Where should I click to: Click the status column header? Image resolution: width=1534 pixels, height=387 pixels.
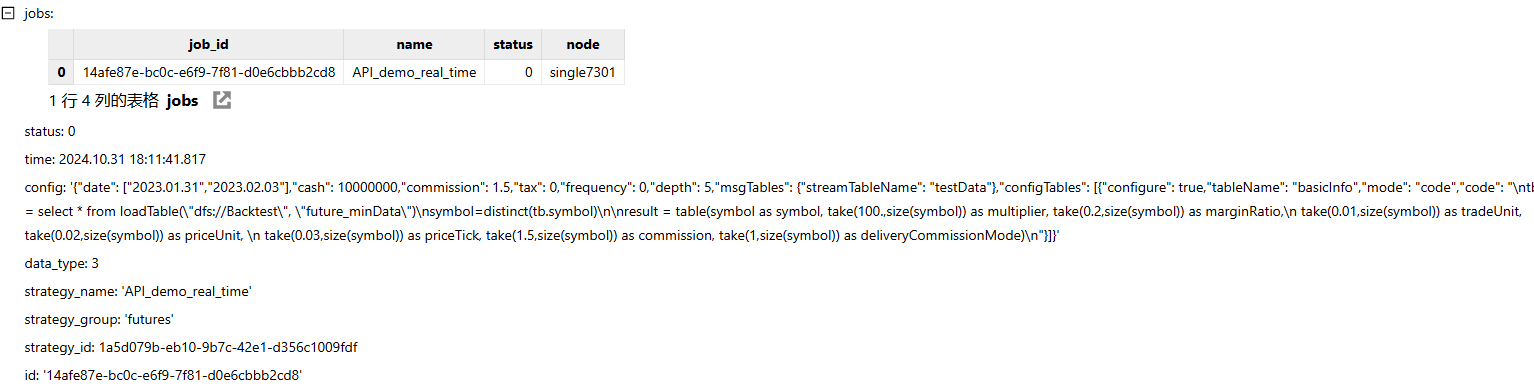pyautogui.click(x=513, y=45)
